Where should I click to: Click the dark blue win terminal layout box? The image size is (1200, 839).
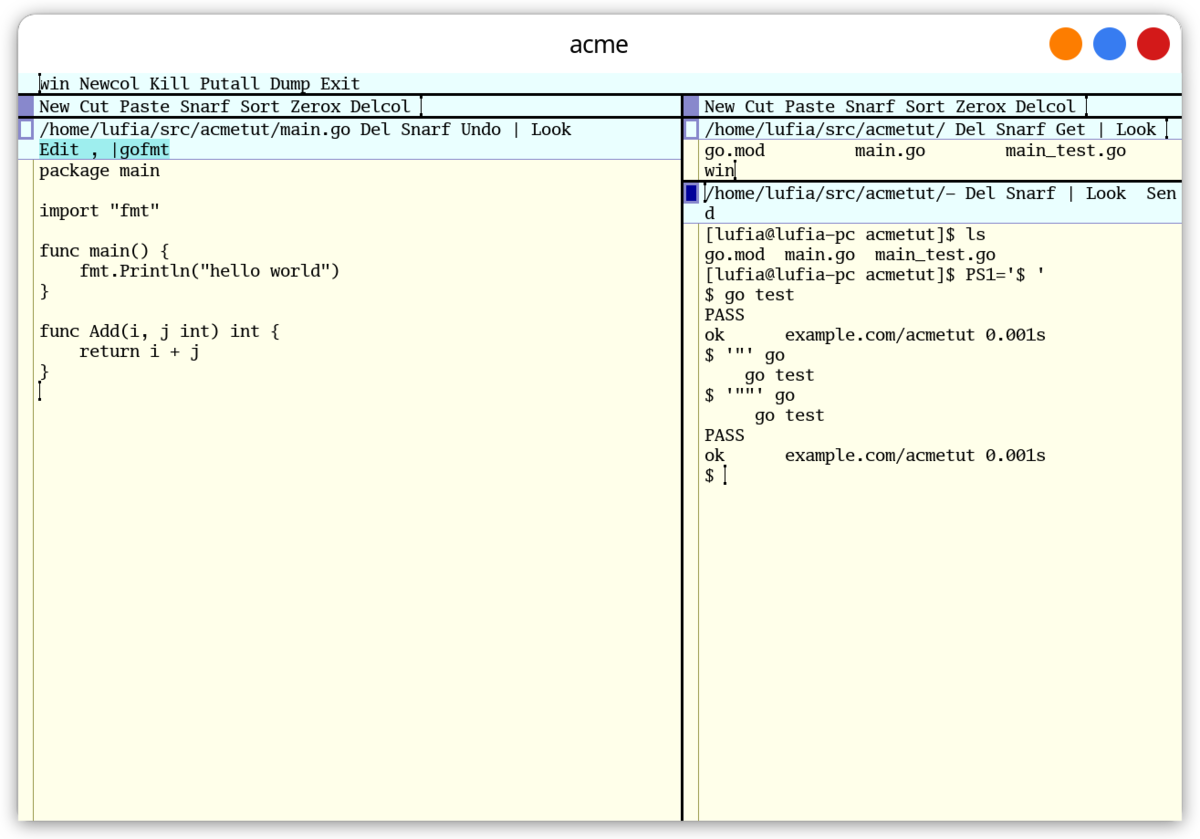[691, 193]
